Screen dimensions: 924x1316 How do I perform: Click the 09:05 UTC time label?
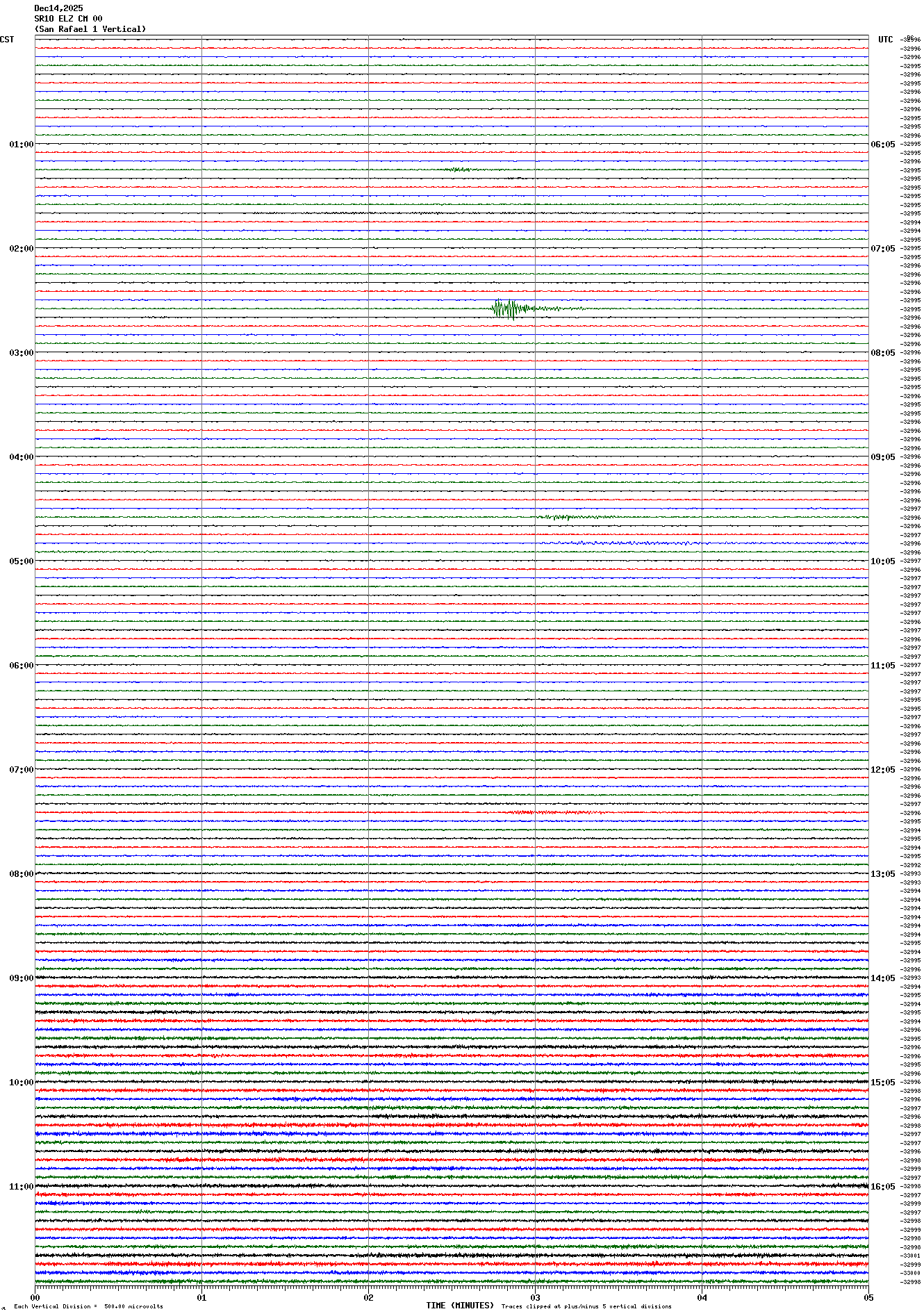point(883,457)
